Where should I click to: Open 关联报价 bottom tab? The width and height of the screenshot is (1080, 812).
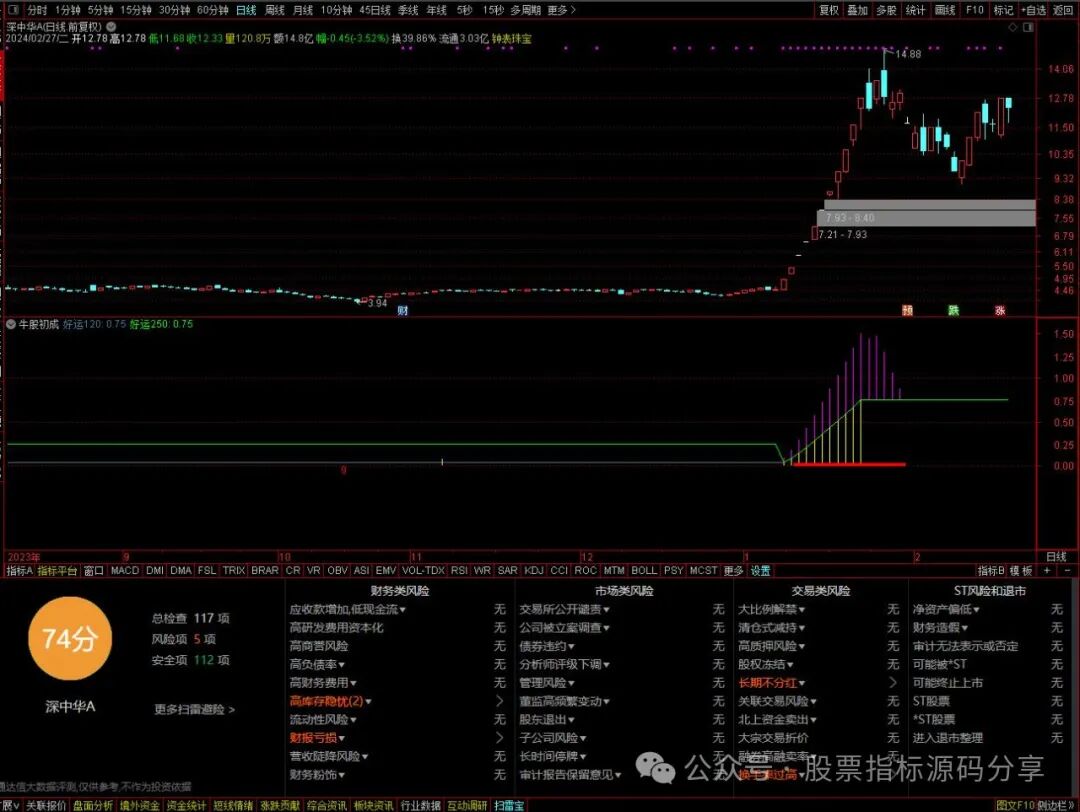click(x=46, y=805)
